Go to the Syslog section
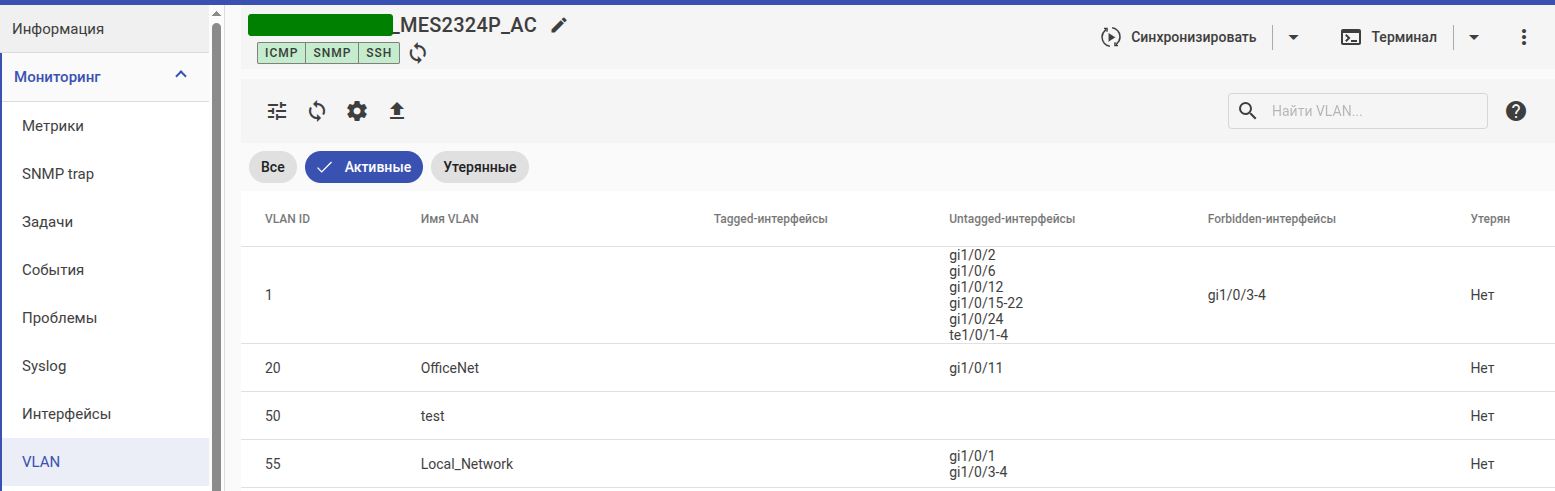 click(44, 366)
